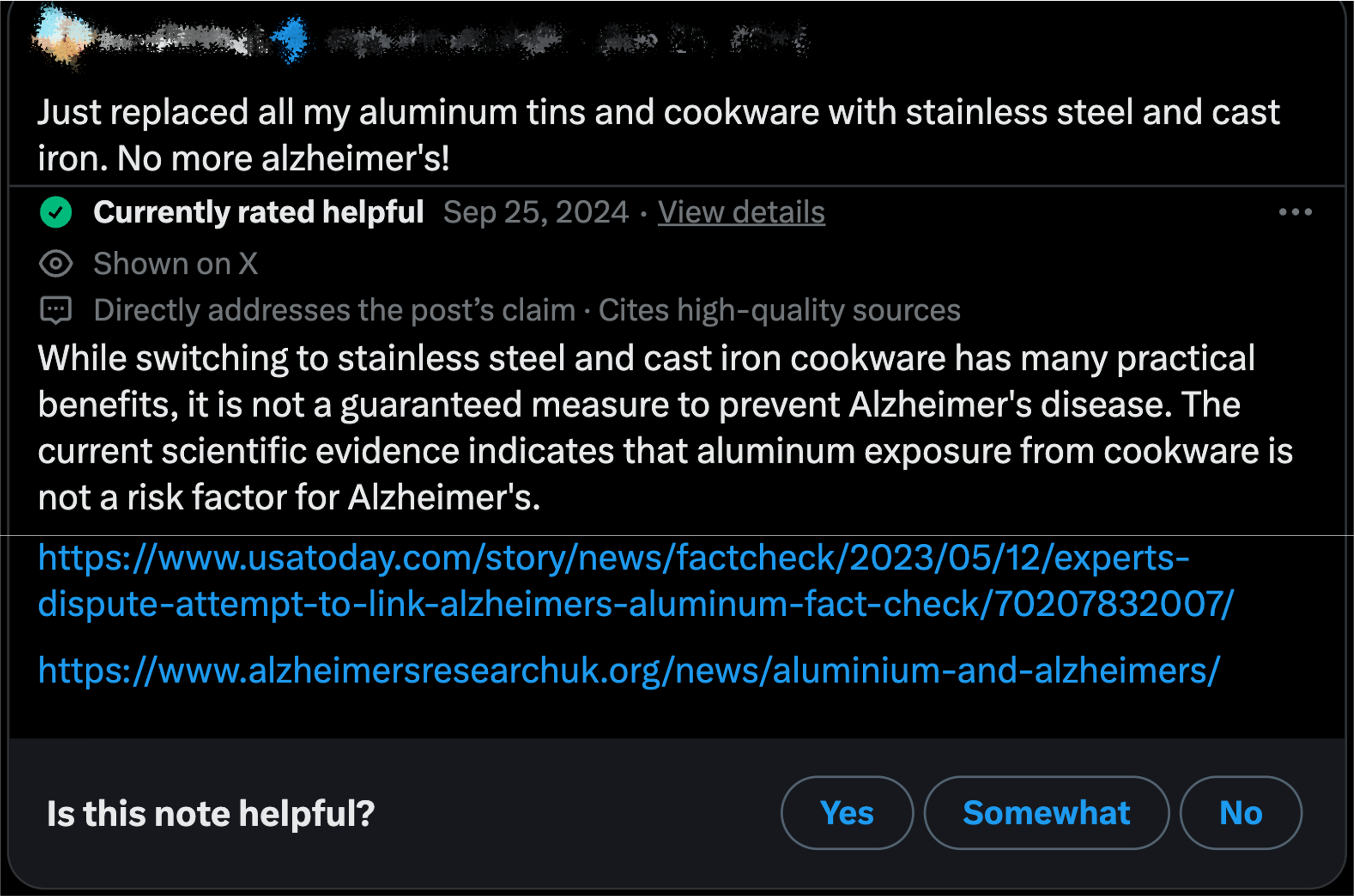This screenshot has width=1355, height=896.
Task: Open the Alzheimer's Research UK link
Action: (629, 670)
